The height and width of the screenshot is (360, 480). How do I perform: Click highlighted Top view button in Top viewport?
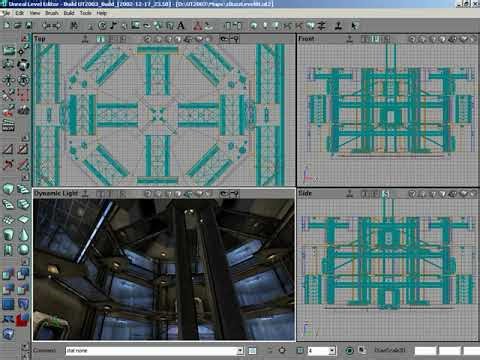[x=100, y=39]
